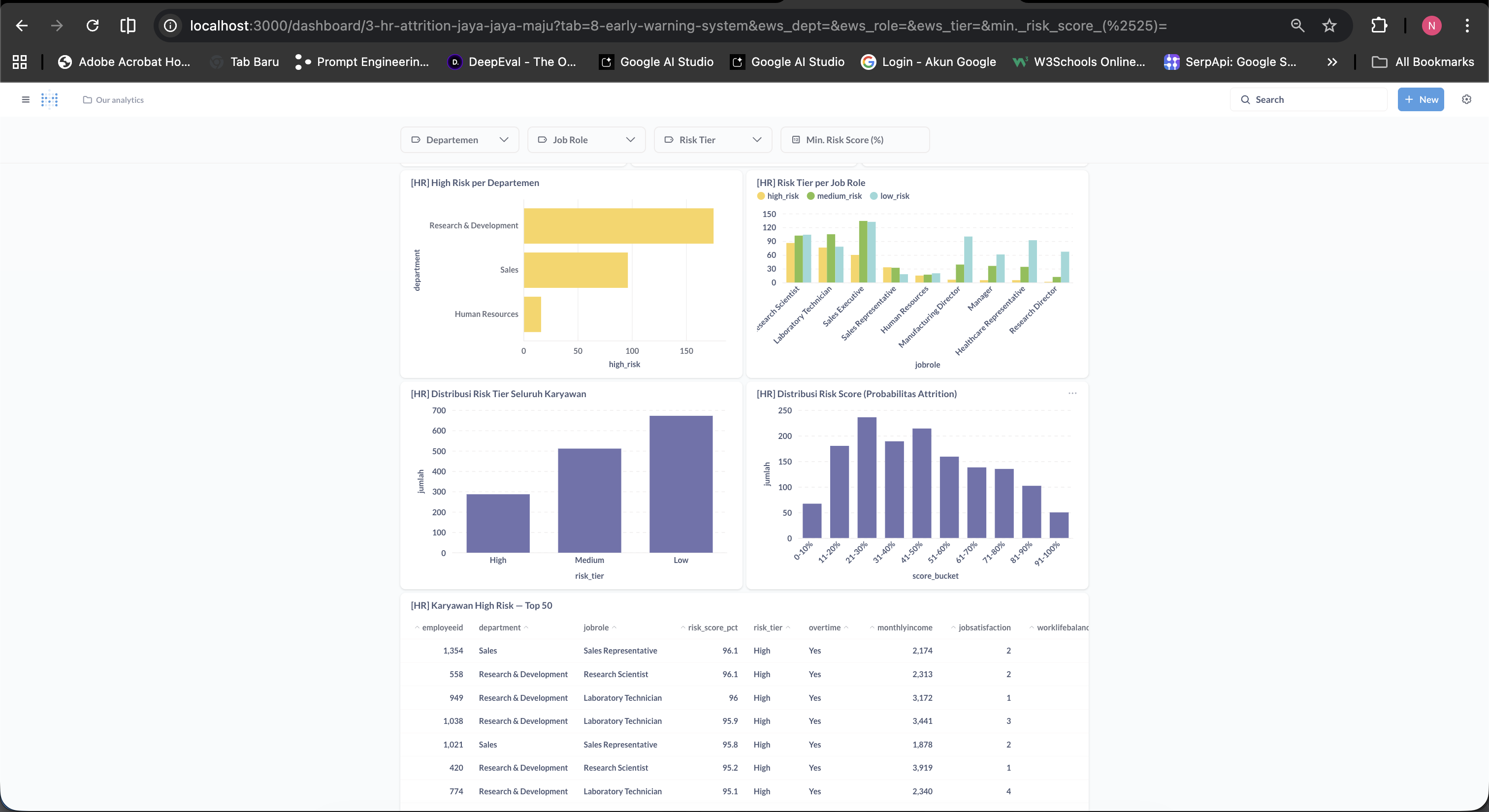Screen dimensions: 1489x812
Task: Focus the Search field
Action: click(1309, 99)
